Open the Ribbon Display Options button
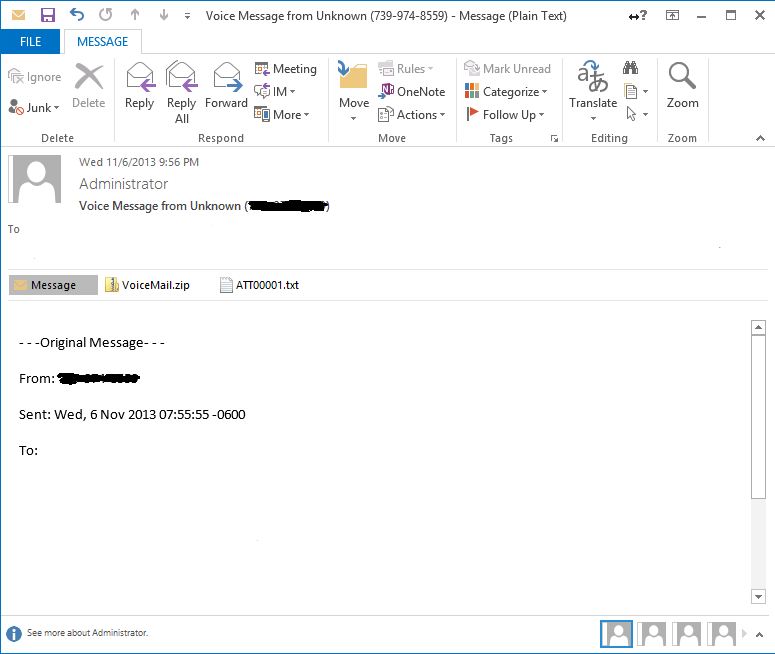The width and height of the screenshot is (775, 654). 672,15
